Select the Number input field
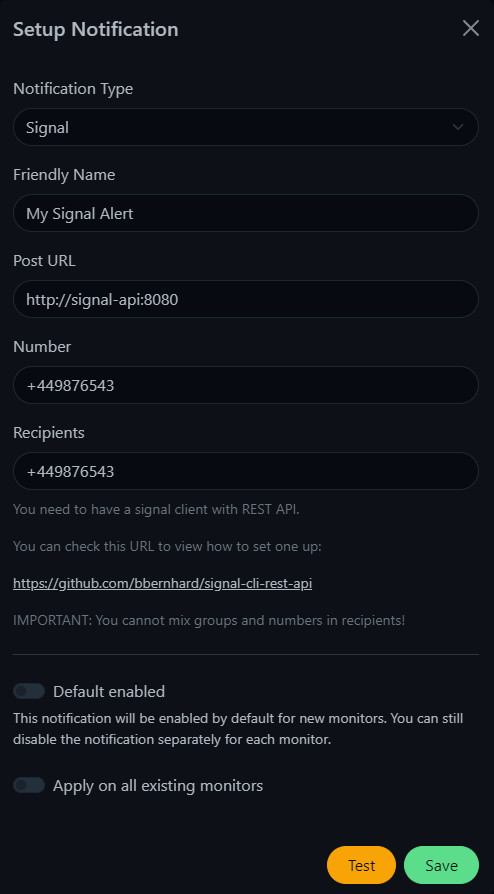494x894 pixels. pyautogui.click(x=246, y=385)
